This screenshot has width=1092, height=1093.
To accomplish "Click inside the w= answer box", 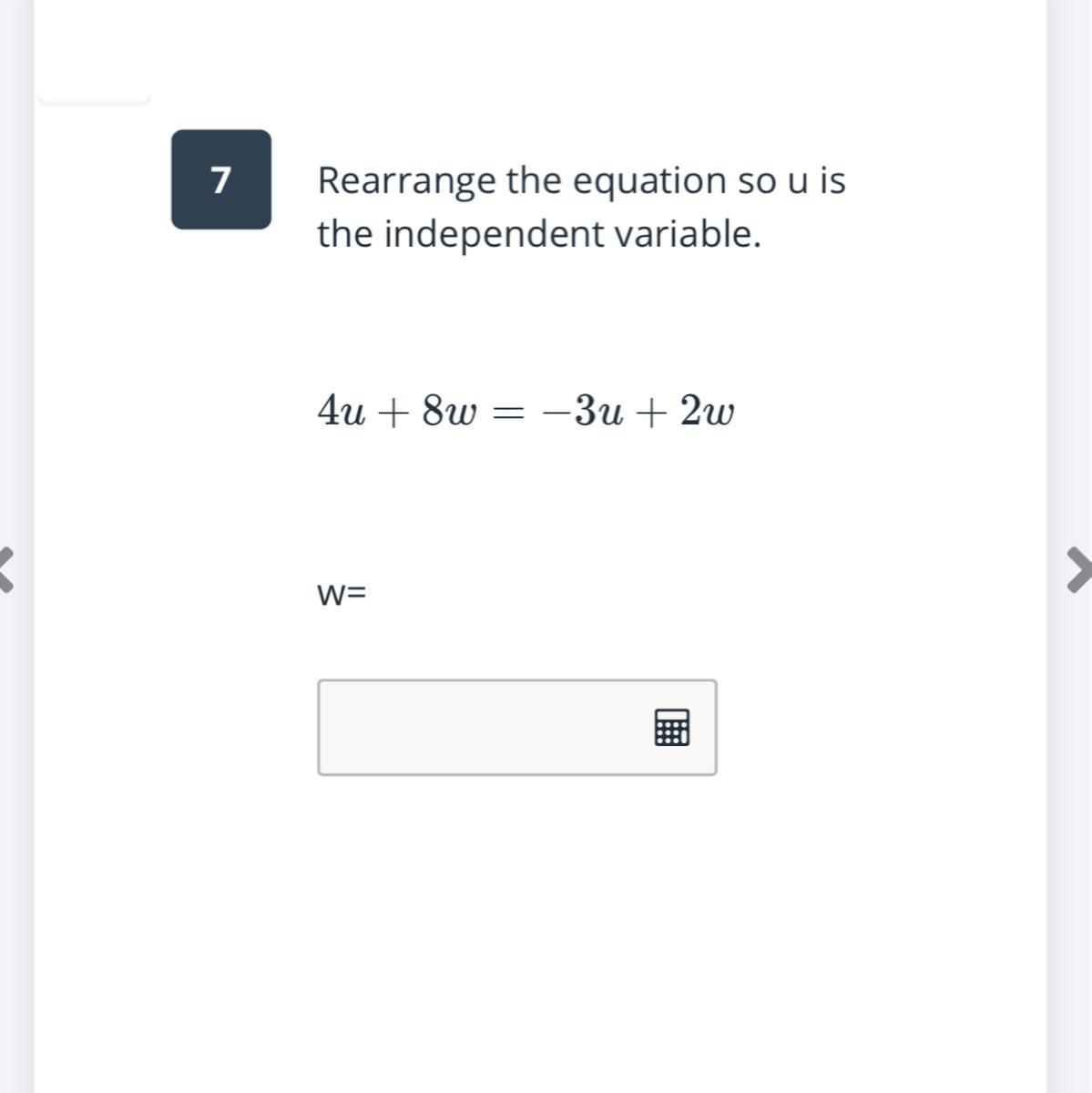I will [x=517, y=727].
